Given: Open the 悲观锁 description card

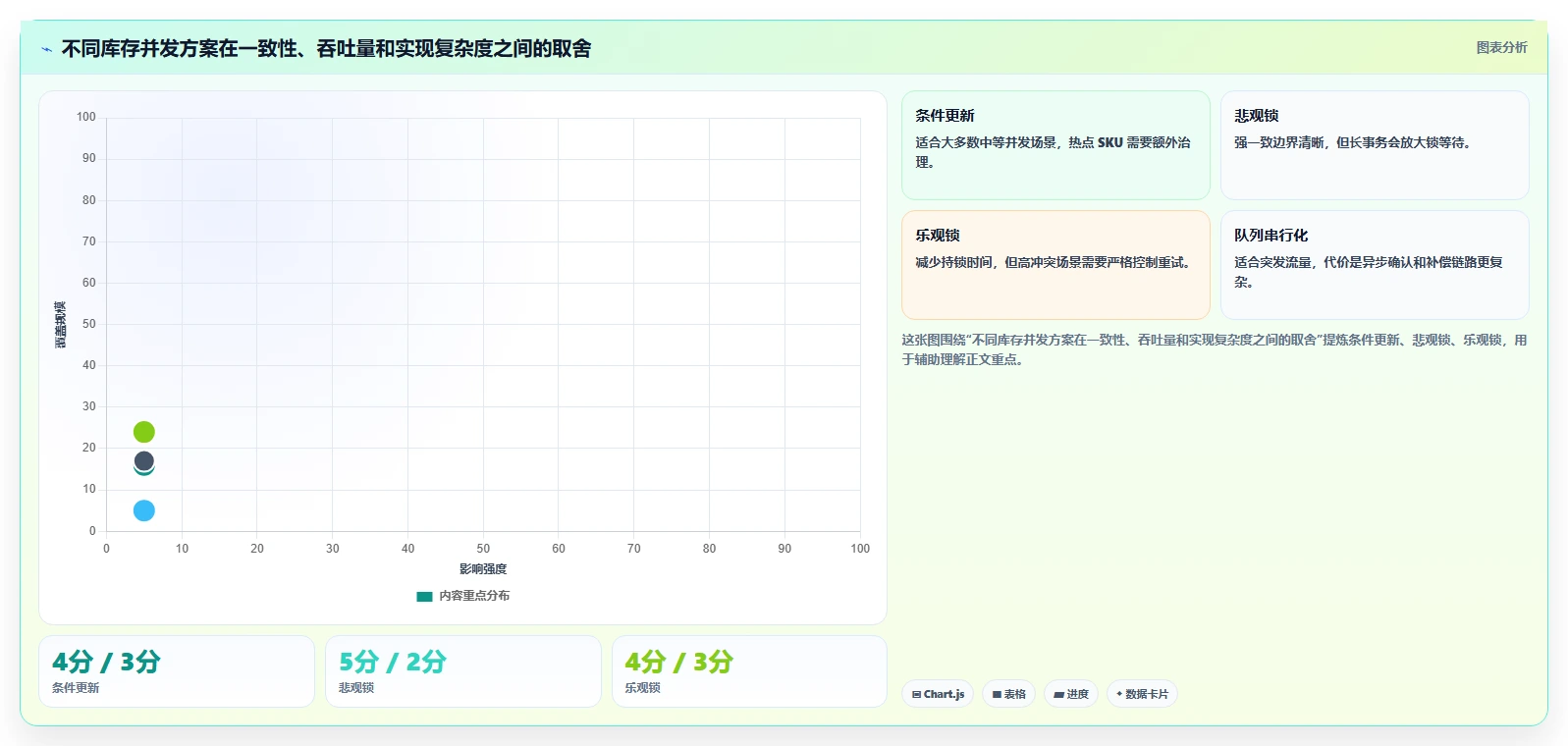Looking at the screenshot, I should pyautogui.click(x=1375, y=145).
